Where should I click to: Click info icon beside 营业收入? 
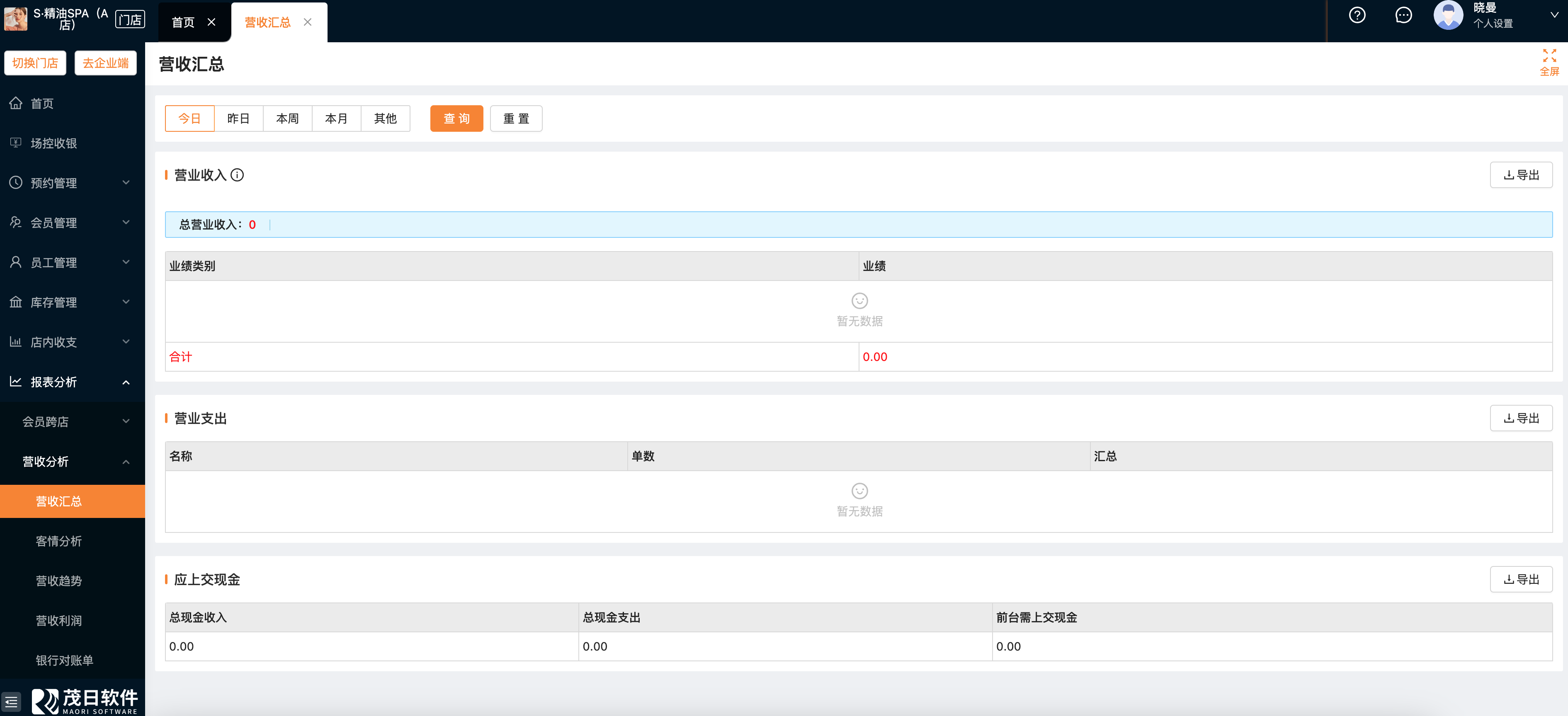(x=238, y=175)
